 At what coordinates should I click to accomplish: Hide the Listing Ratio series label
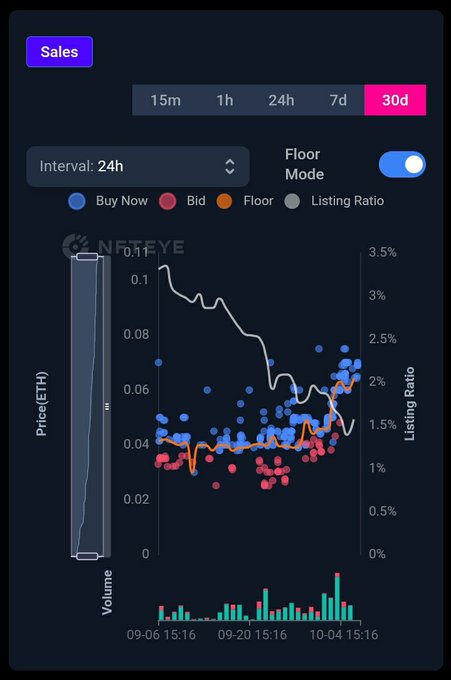point(347,201)
